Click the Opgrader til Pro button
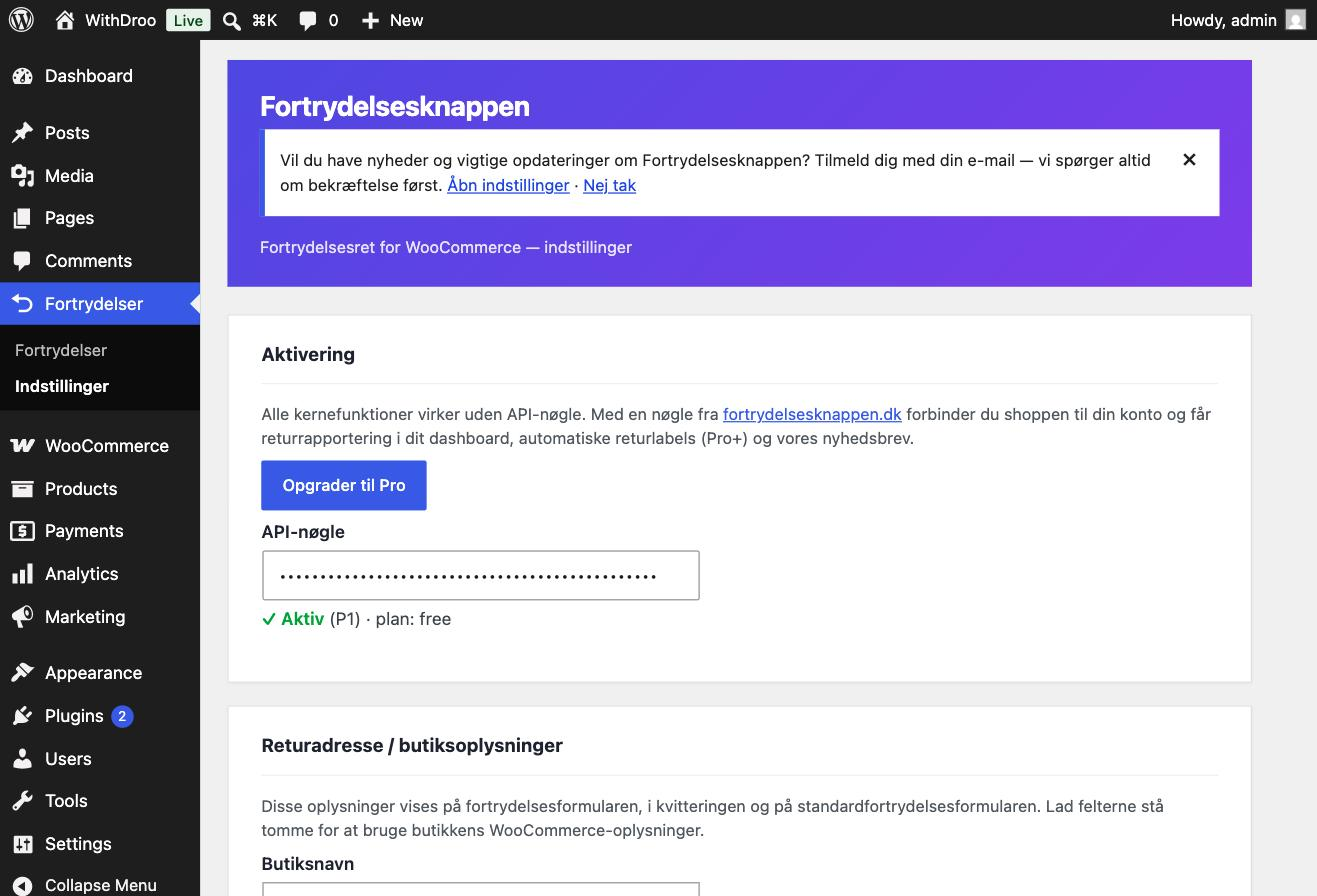This screenshot has width=1317, height=896. click(x=344, y=485)
